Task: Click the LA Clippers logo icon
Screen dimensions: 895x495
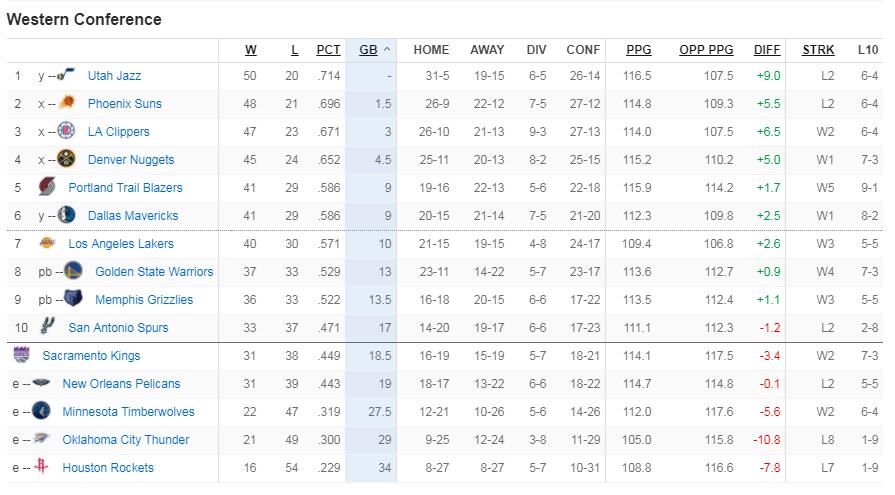Action: tap(66, 131)
